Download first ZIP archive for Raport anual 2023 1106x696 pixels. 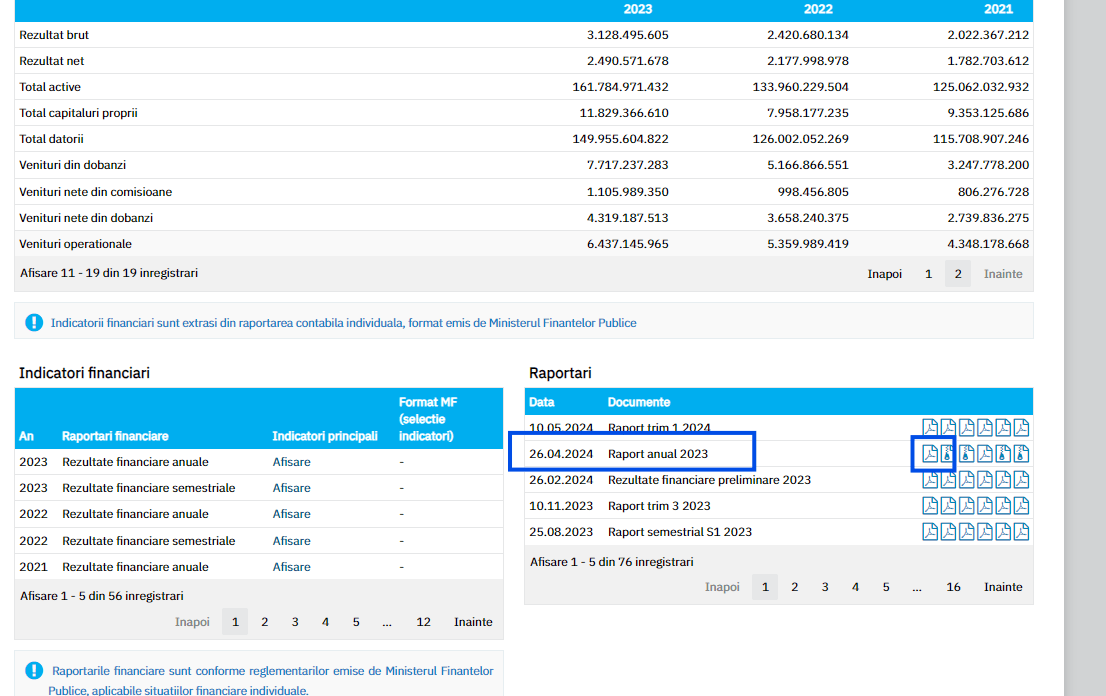point(947,454)
